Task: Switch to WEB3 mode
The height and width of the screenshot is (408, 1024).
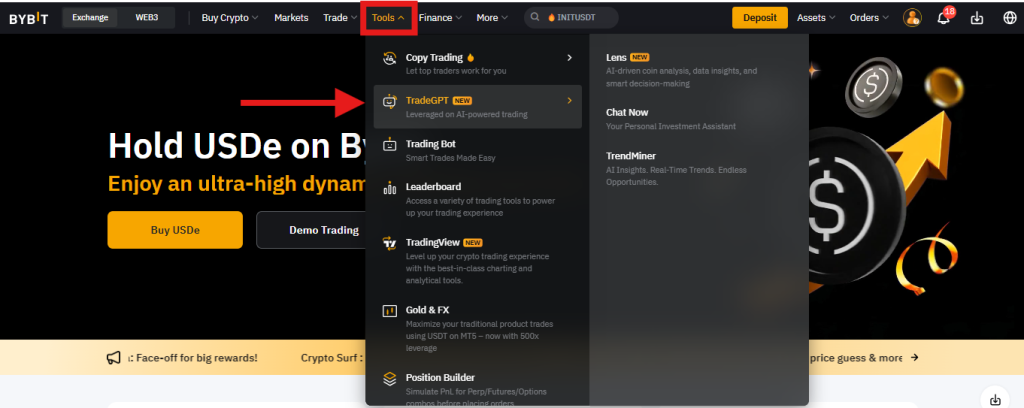Action: (148, 18)
